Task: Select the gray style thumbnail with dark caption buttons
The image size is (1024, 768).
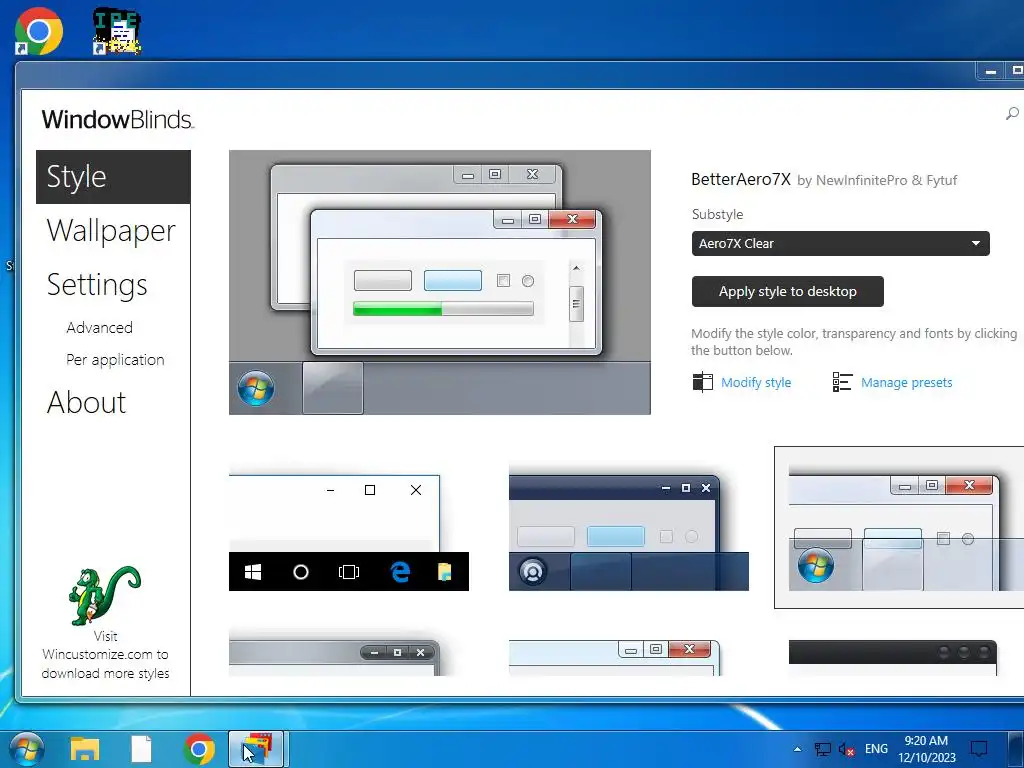Action: tap(334, 656)
